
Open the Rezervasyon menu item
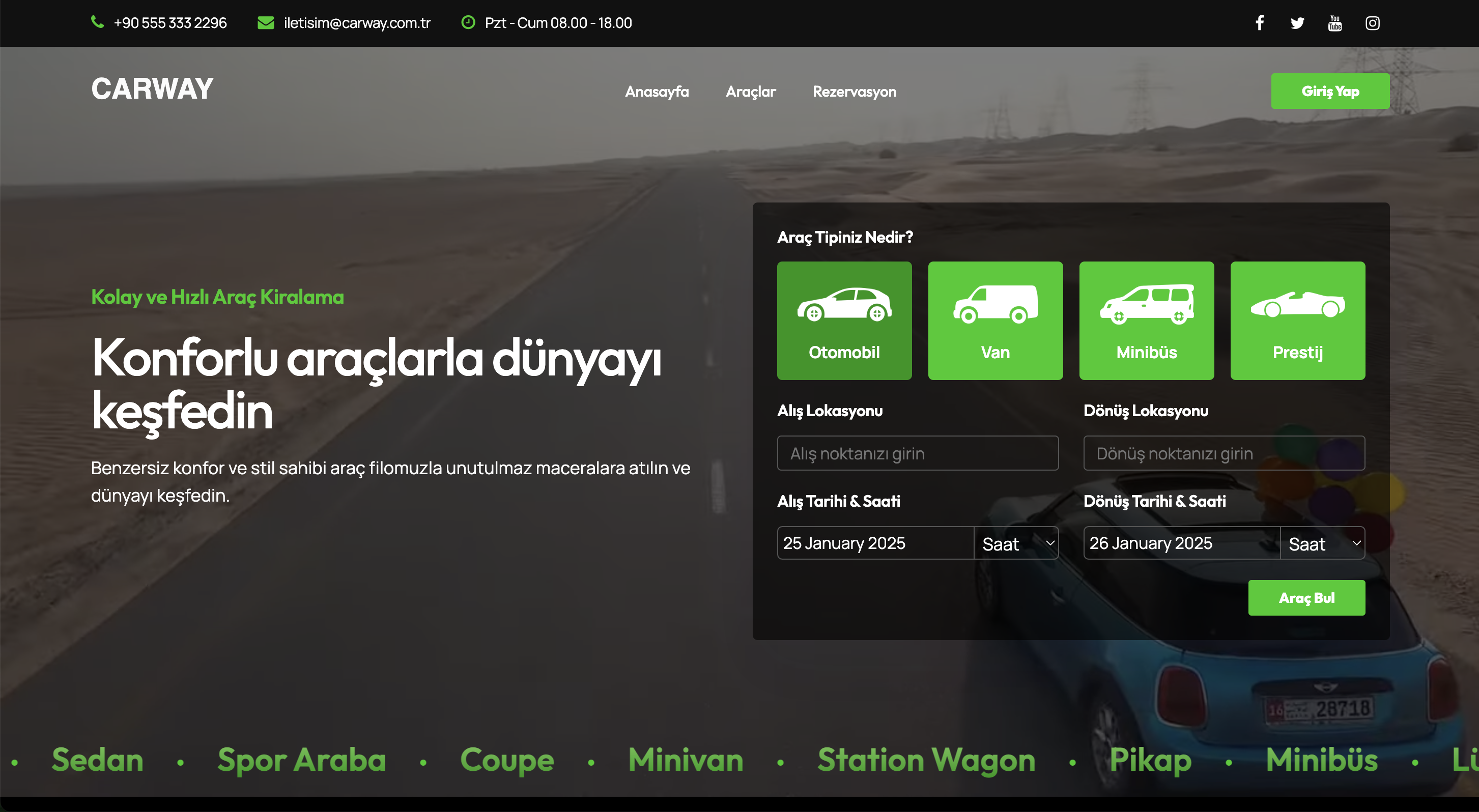tap(855, 92)
